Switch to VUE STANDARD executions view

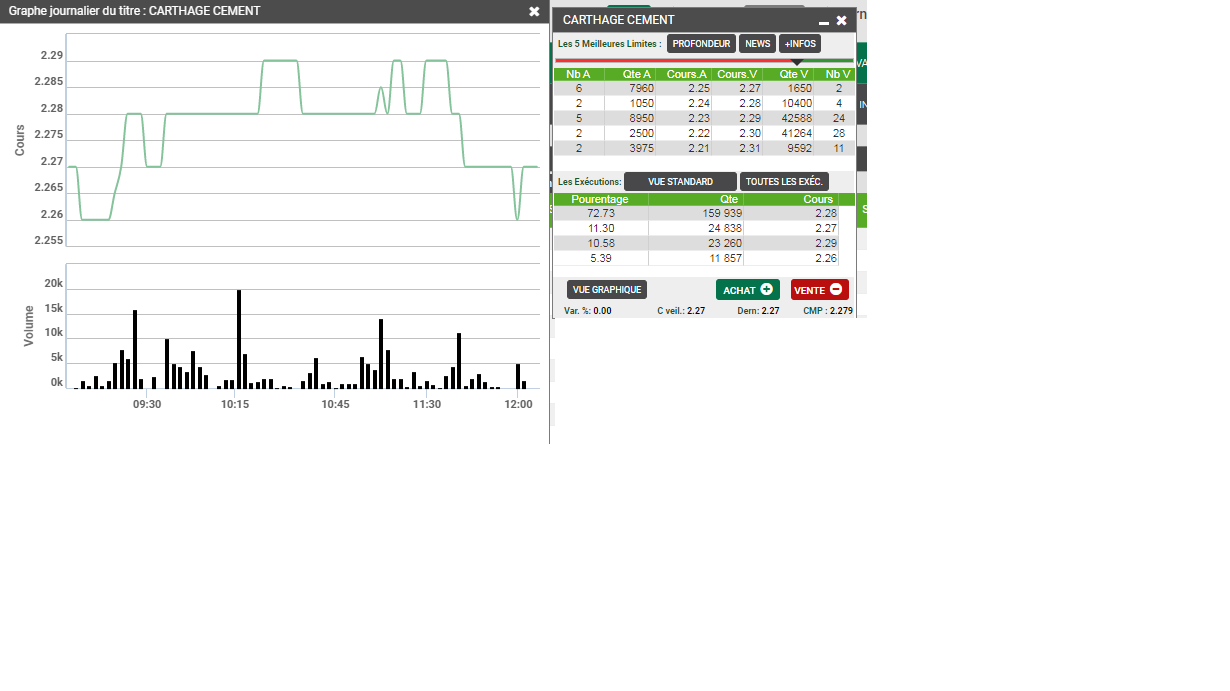click(x=680, y=182)
